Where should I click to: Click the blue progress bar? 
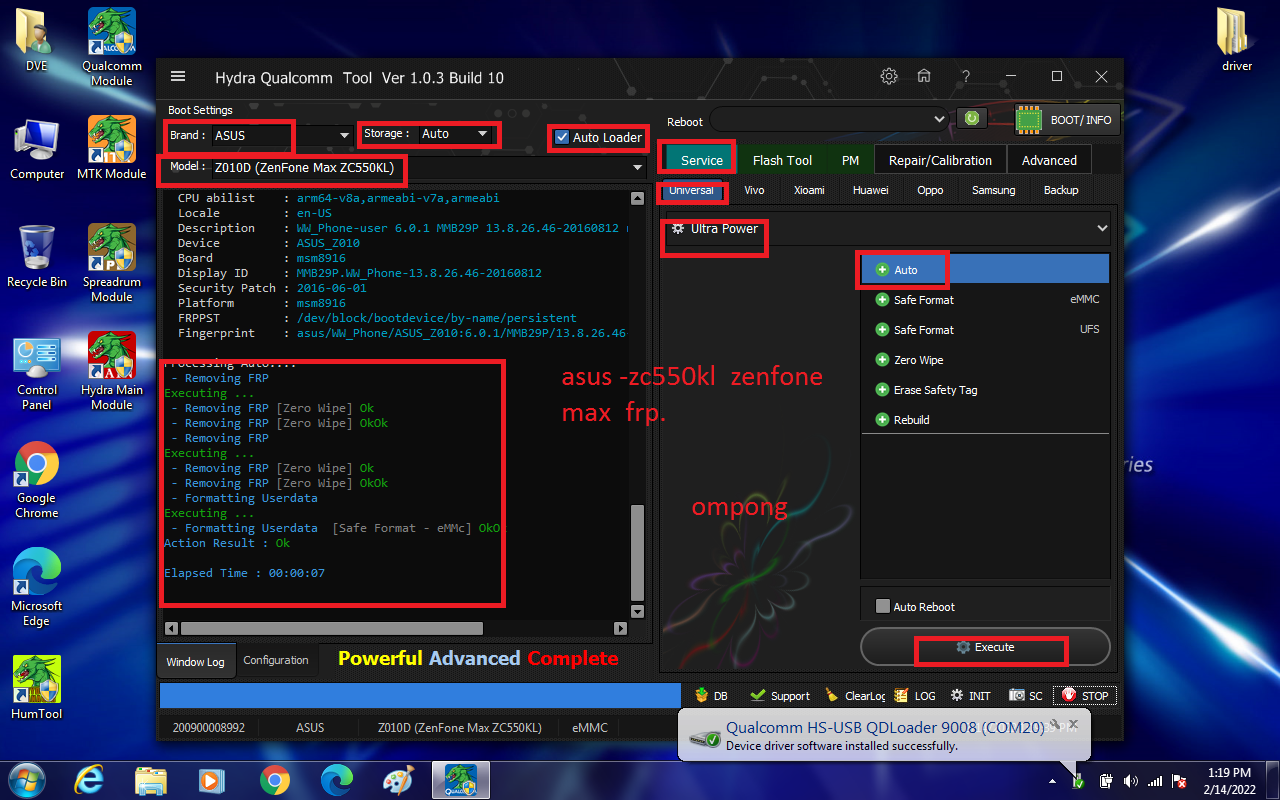tap(420, 696)
